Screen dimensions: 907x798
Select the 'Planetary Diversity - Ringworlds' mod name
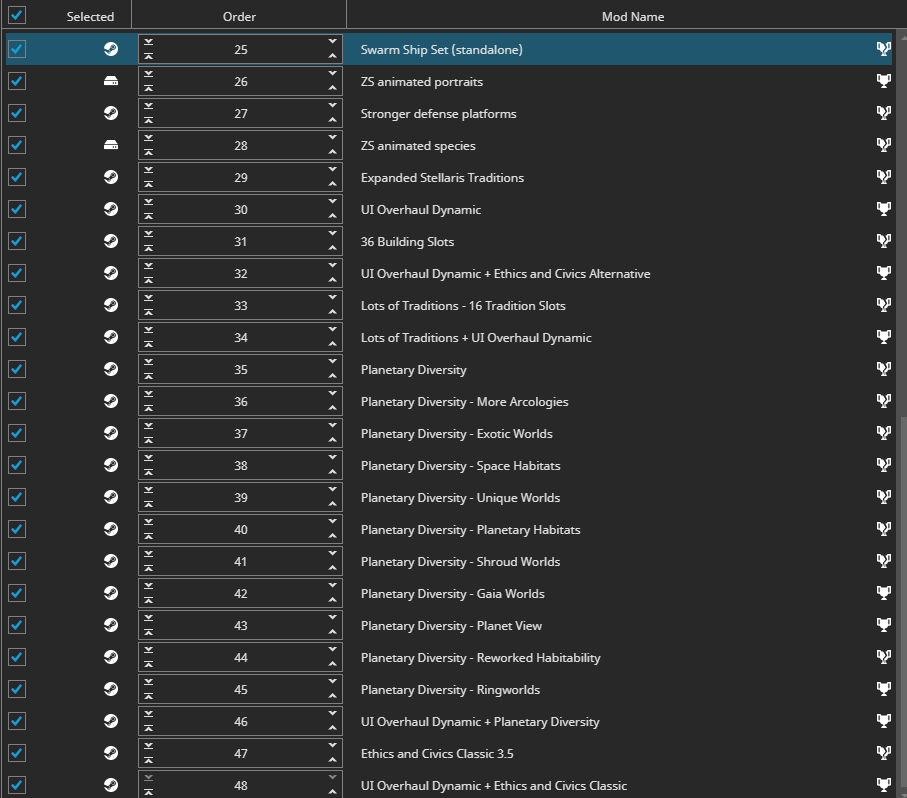tap(450, 689)
